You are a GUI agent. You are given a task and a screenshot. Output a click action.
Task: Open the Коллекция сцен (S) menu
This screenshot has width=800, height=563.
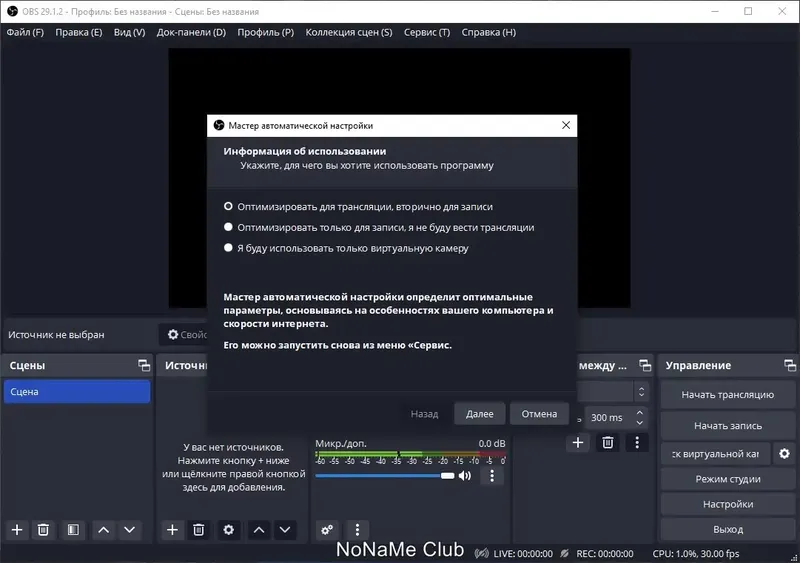click(349, 32)
